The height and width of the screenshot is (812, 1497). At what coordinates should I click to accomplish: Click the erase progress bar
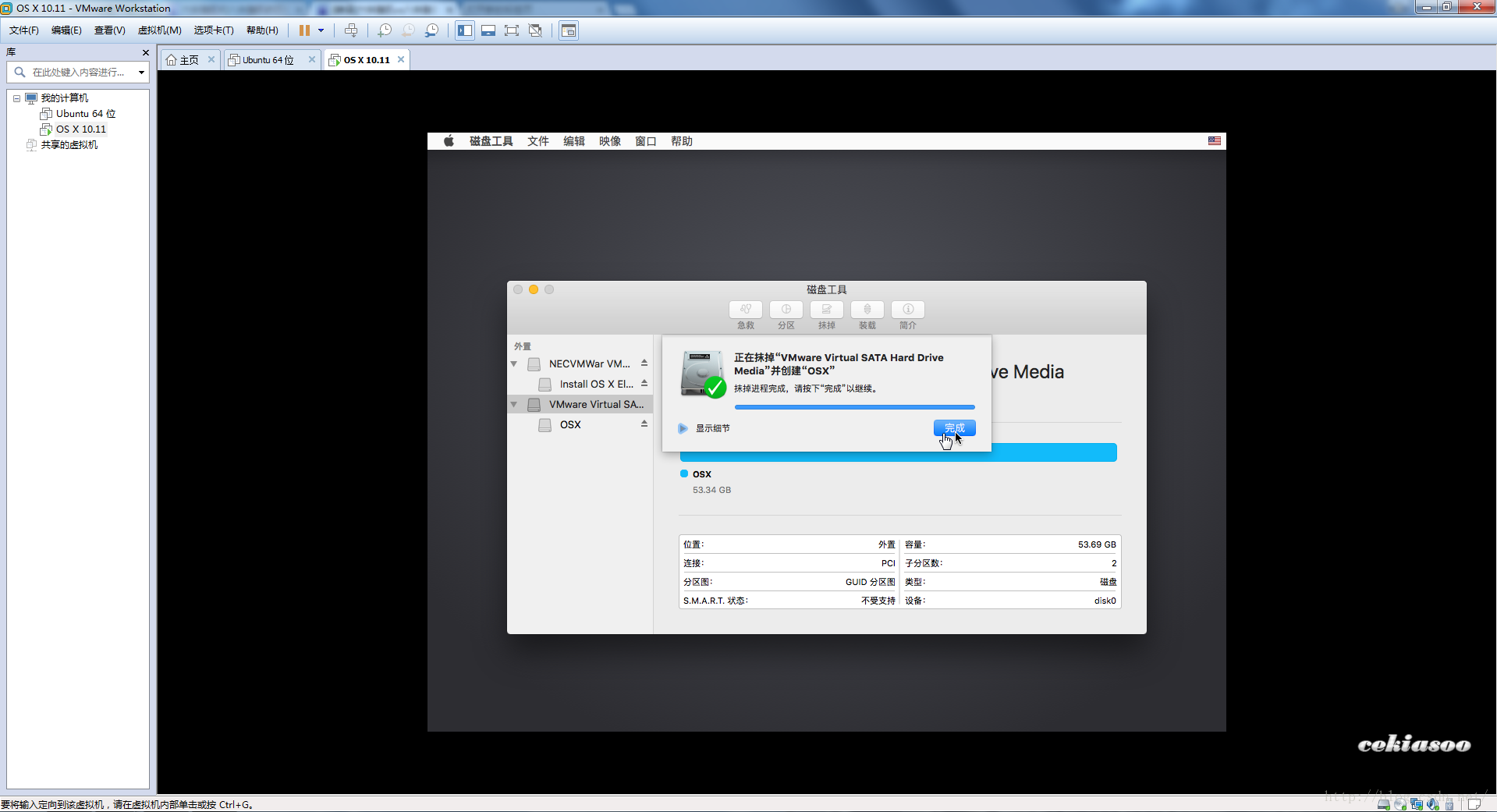tap(855, 407)
